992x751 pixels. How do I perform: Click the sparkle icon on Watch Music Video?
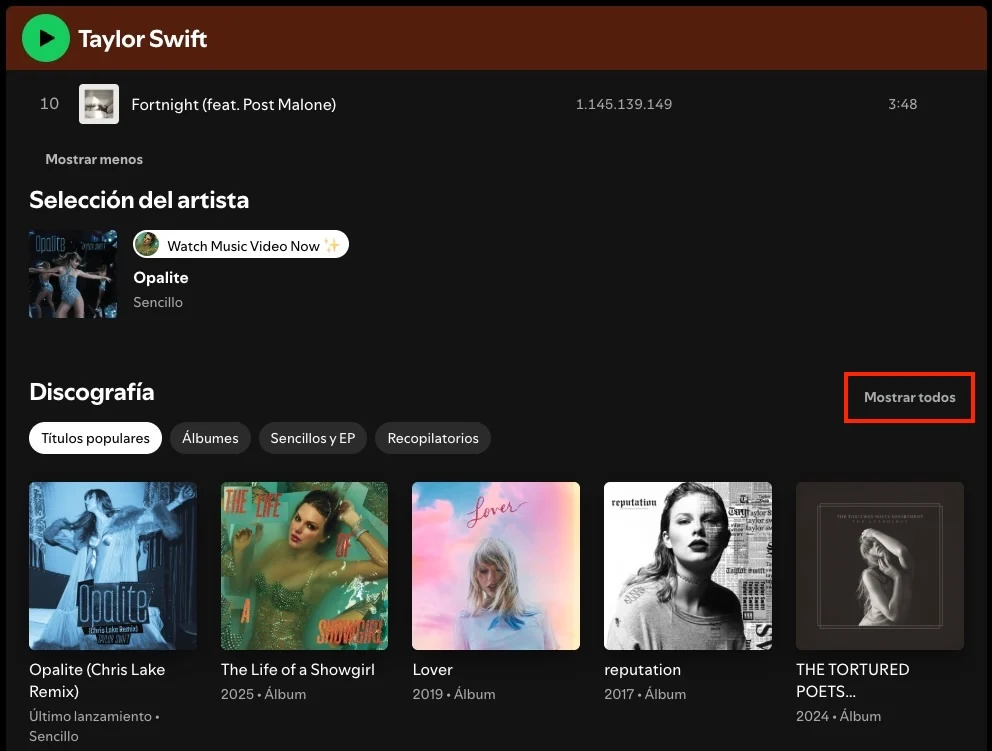(x=334, y=244)
